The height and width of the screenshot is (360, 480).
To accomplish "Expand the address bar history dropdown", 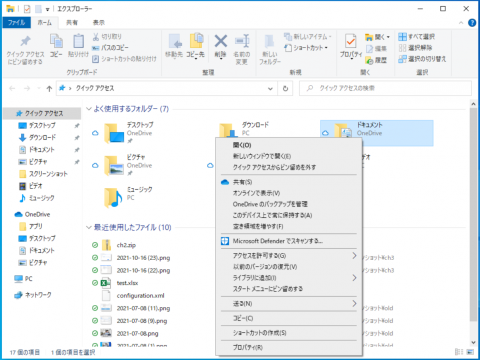I will 270,89.
